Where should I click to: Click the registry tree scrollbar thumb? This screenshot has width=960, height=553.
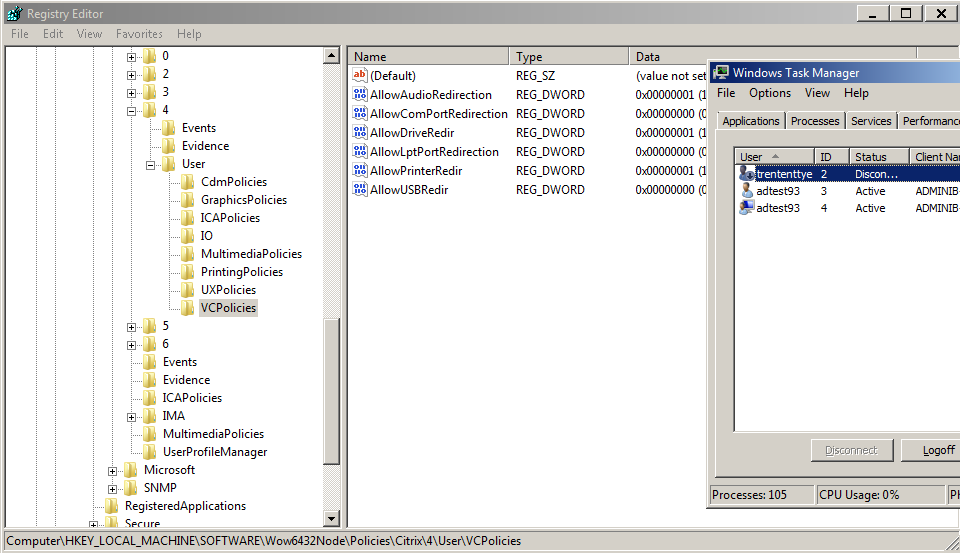pyautogui.click(x=331, y=391)
